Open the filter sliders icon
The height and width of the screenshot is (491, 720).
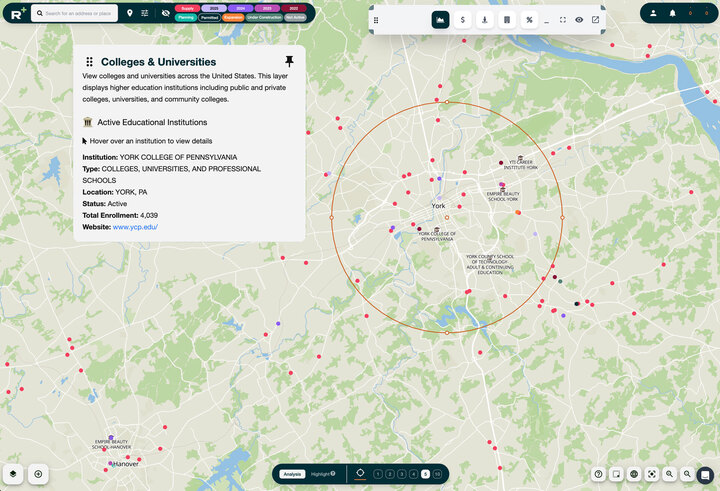pyautogui.click(x=145, y=13)
